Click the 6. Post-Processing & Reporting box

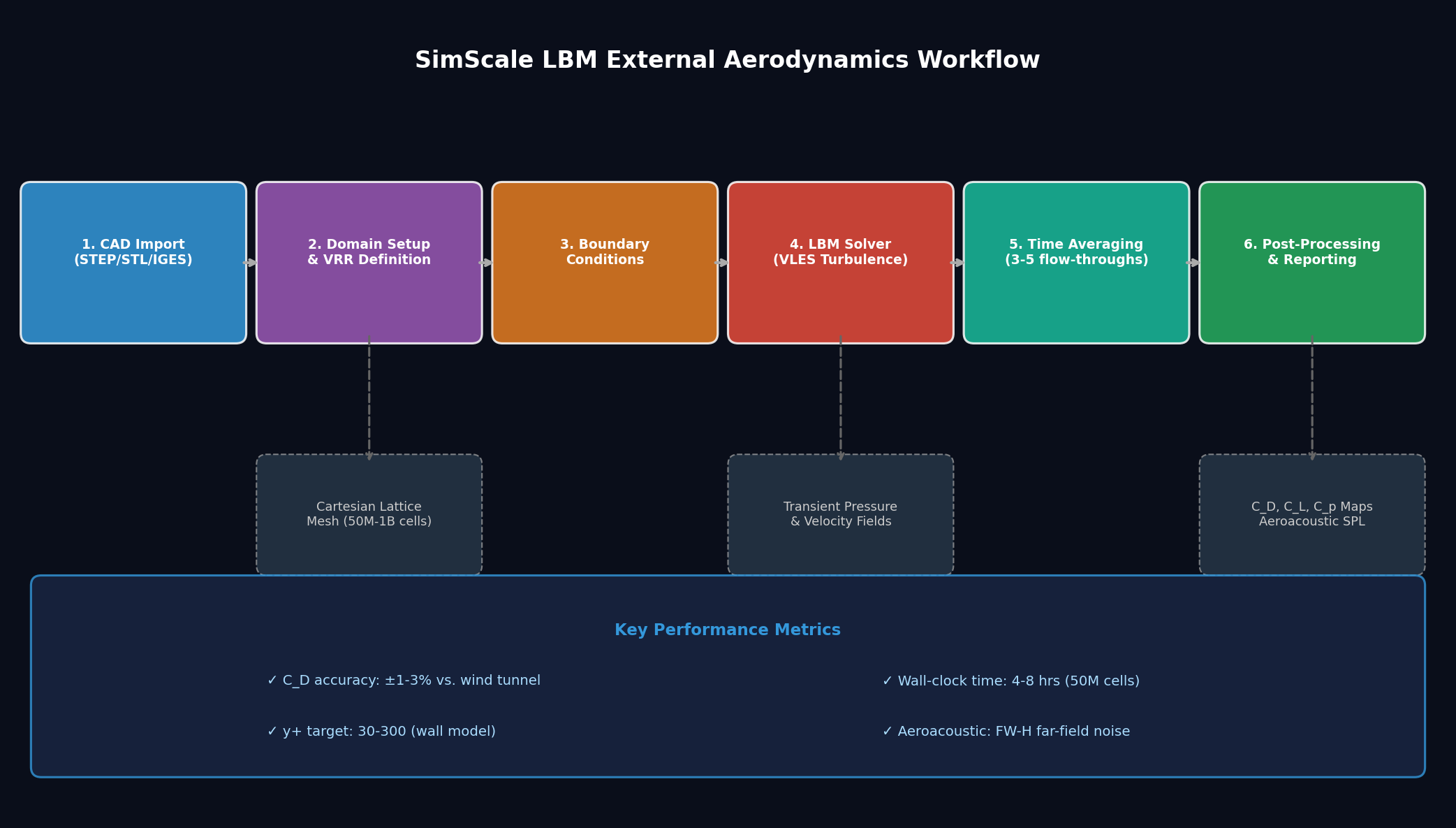(x=1312, y=263)
